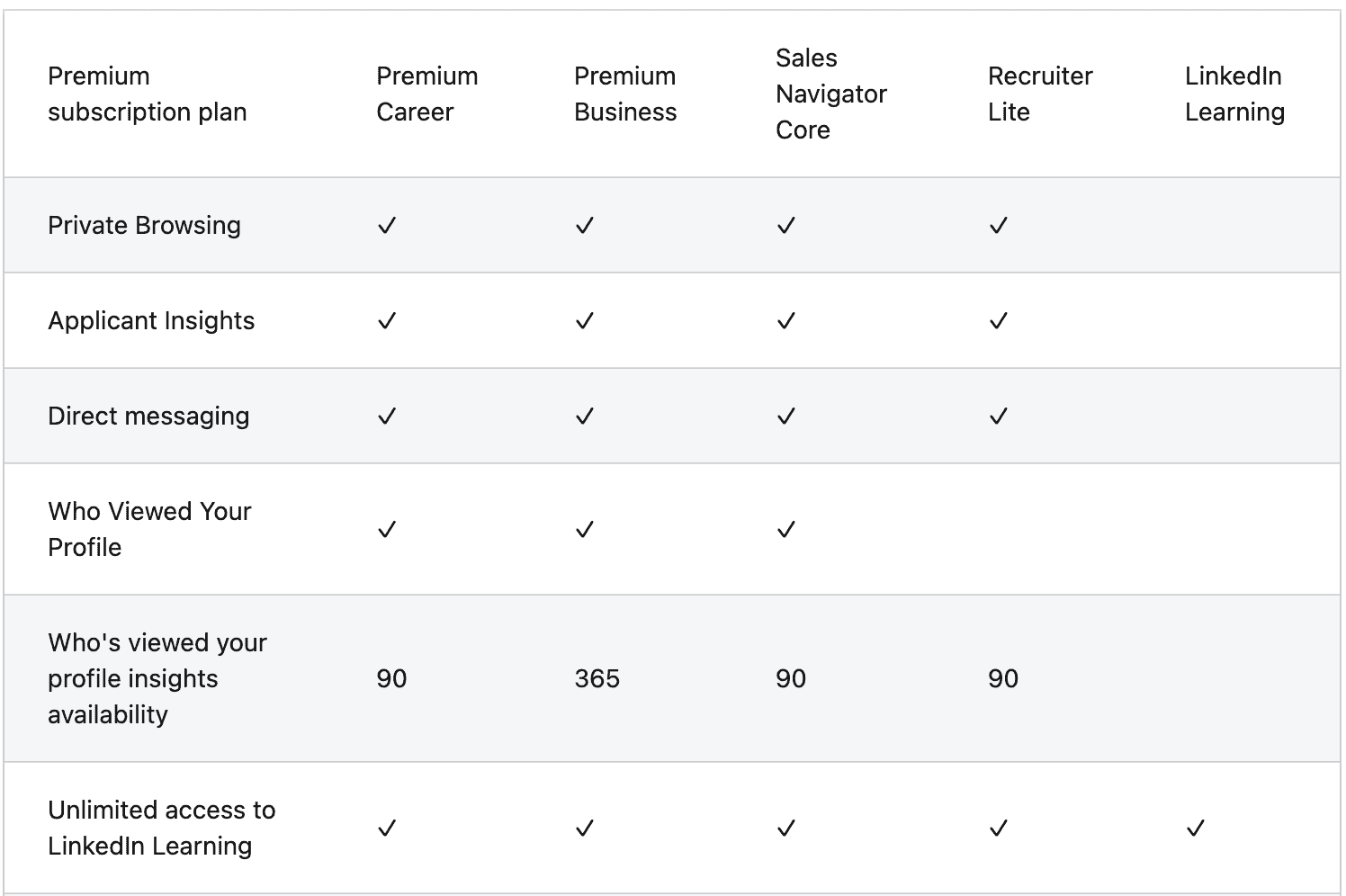Select the Sales Navigator Core column header
The image size is (1346, 896).
coord(831,94)
